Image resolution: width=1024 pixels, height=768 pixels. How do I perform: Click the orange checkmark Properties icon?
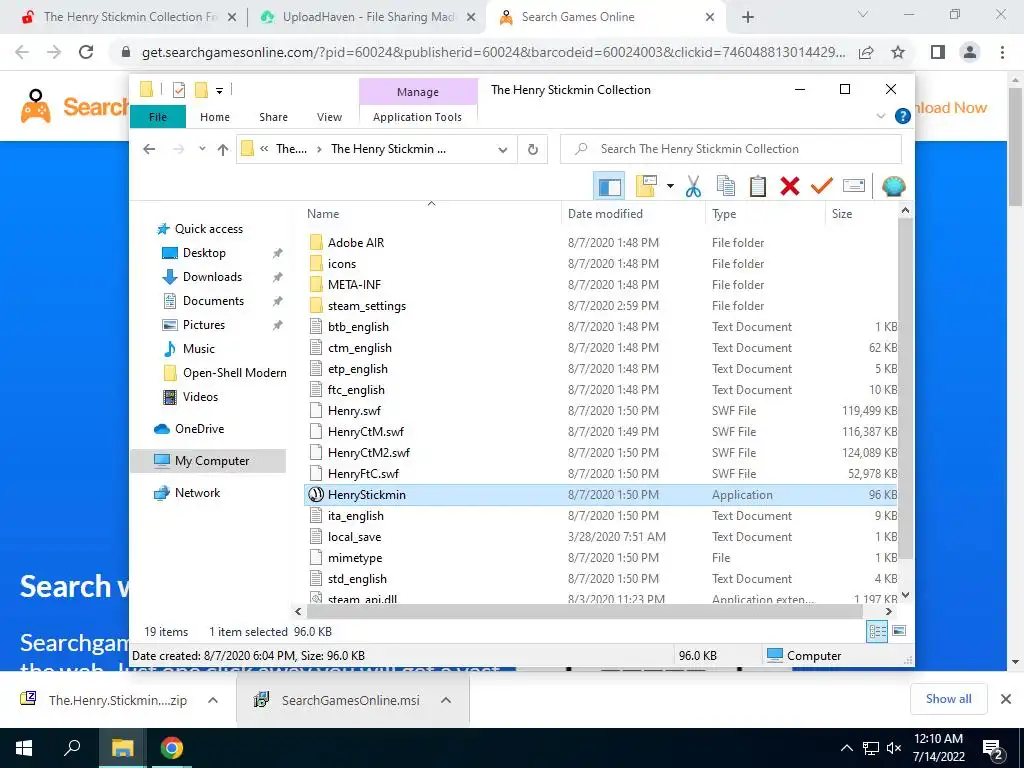pos(822,187)
